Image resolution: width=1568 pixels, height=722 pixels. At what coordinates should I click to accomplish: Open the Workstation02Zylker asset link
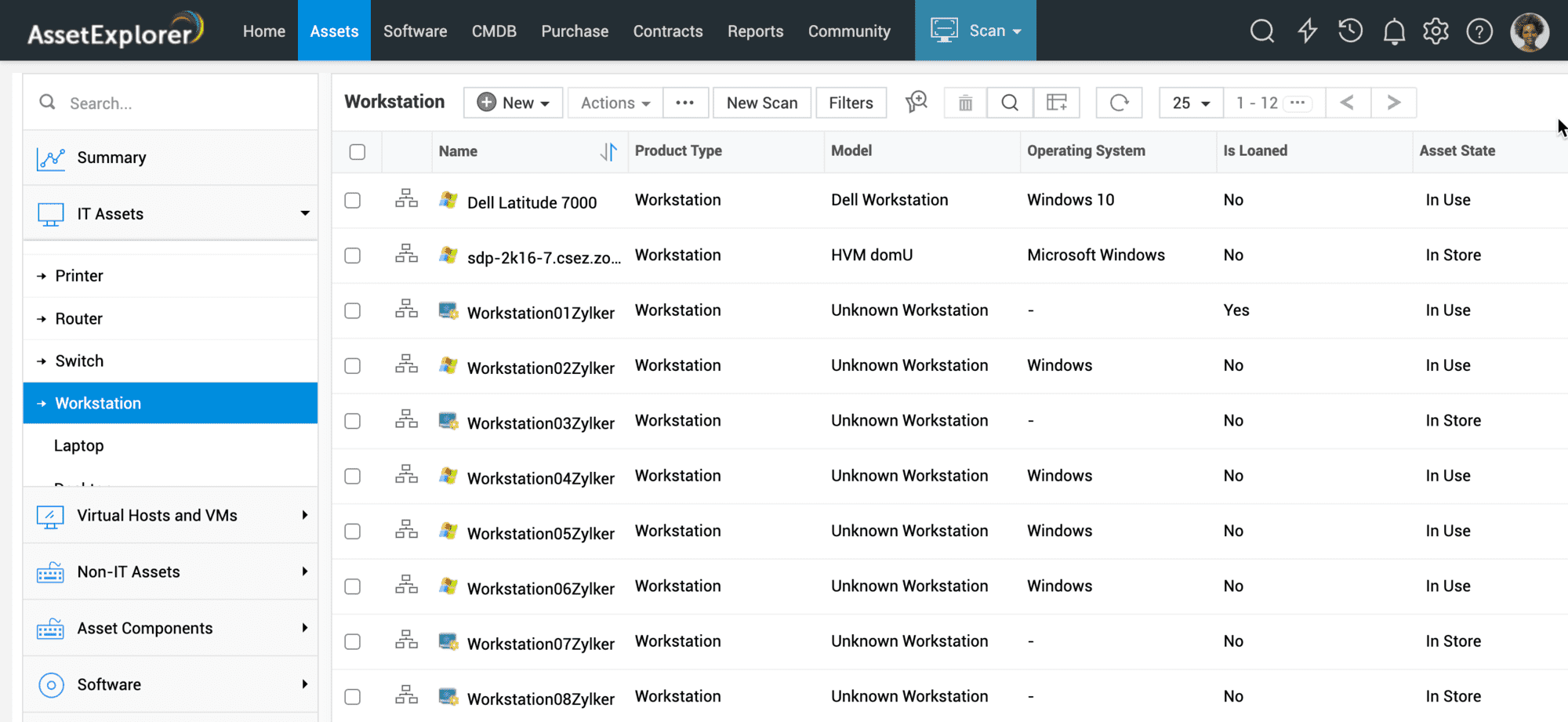540,368
